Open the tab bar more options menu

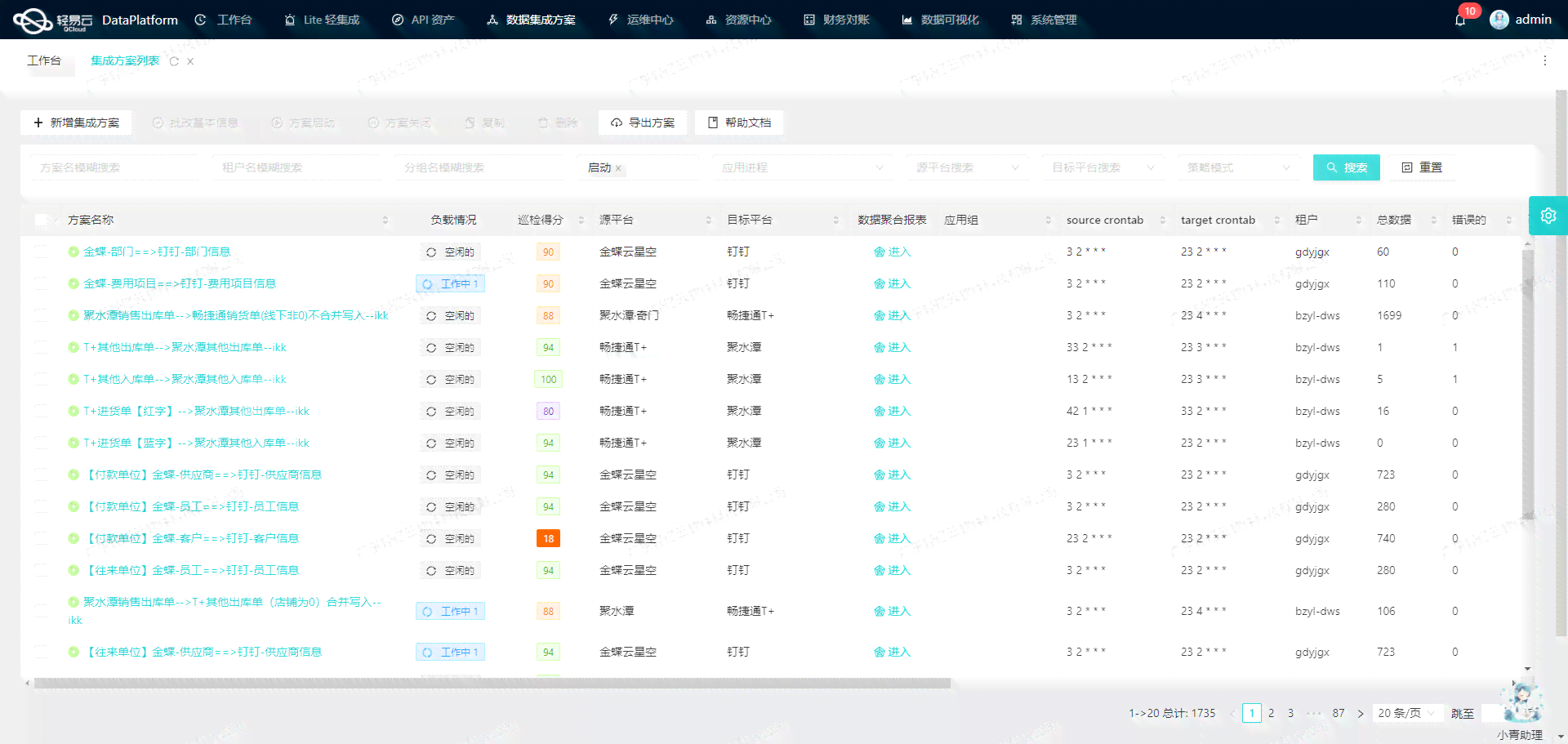1545,60
